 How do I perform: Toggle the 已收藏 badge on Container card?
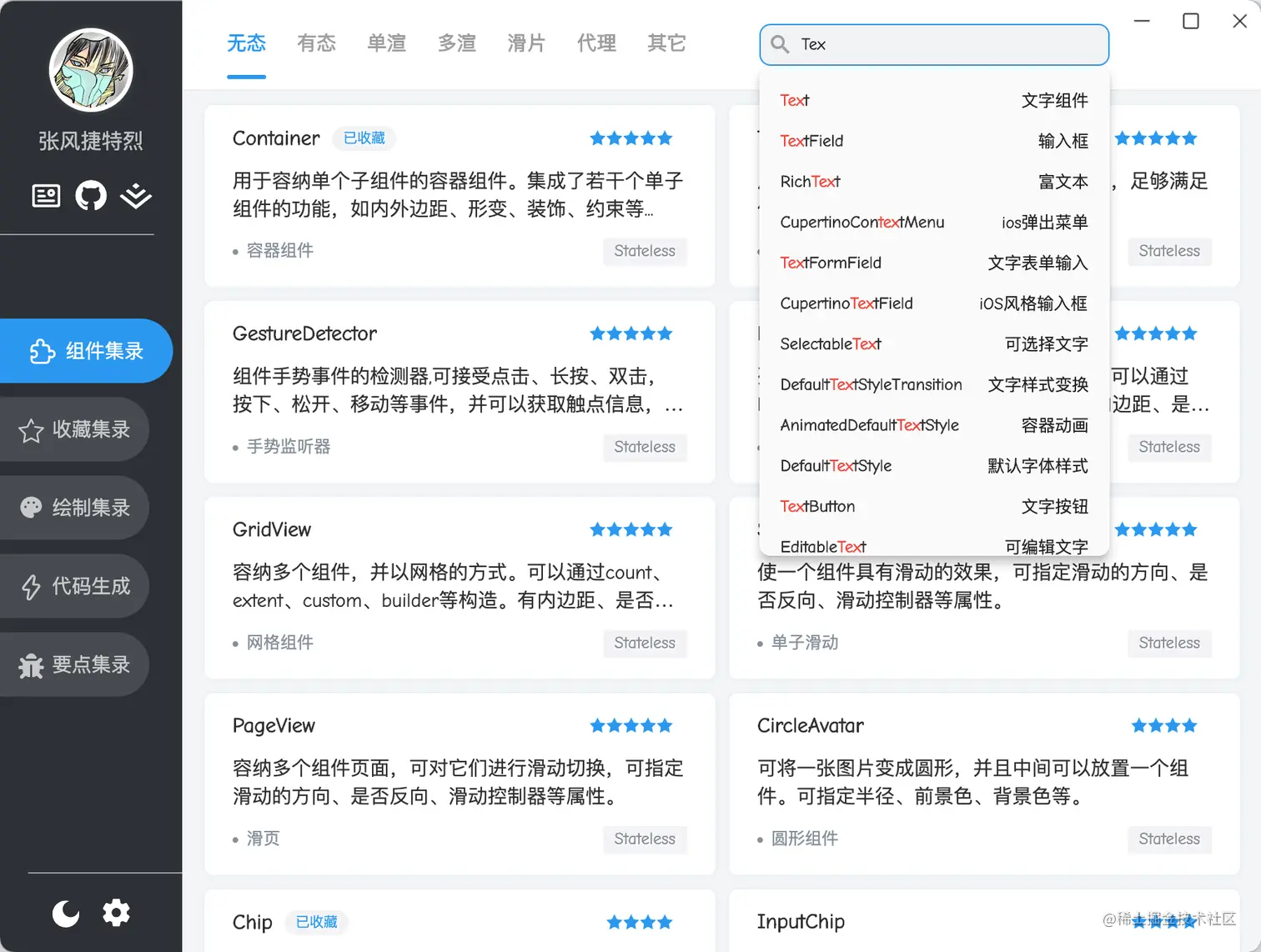364,138
